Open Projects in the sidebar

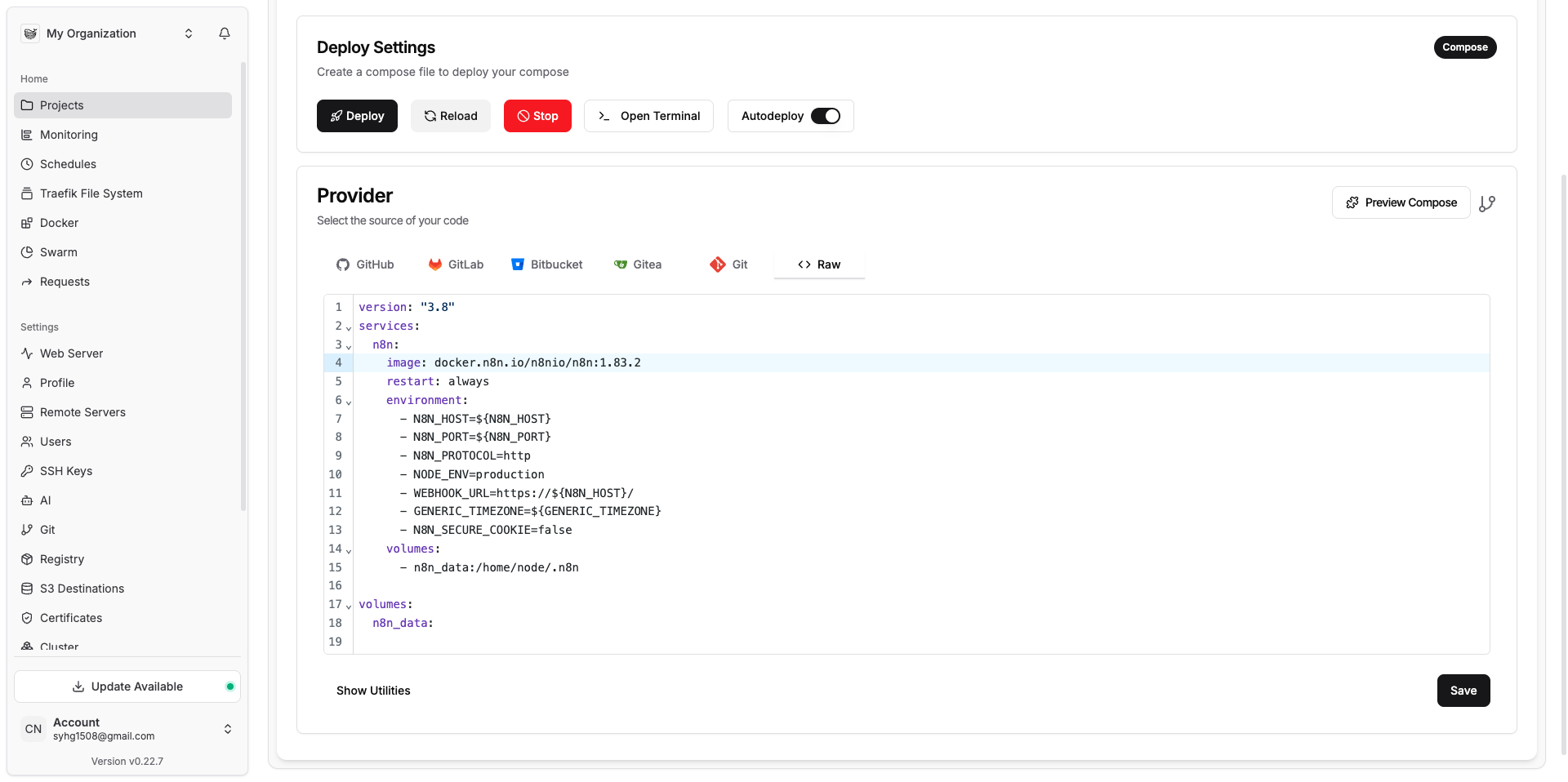tap(122, 105)
